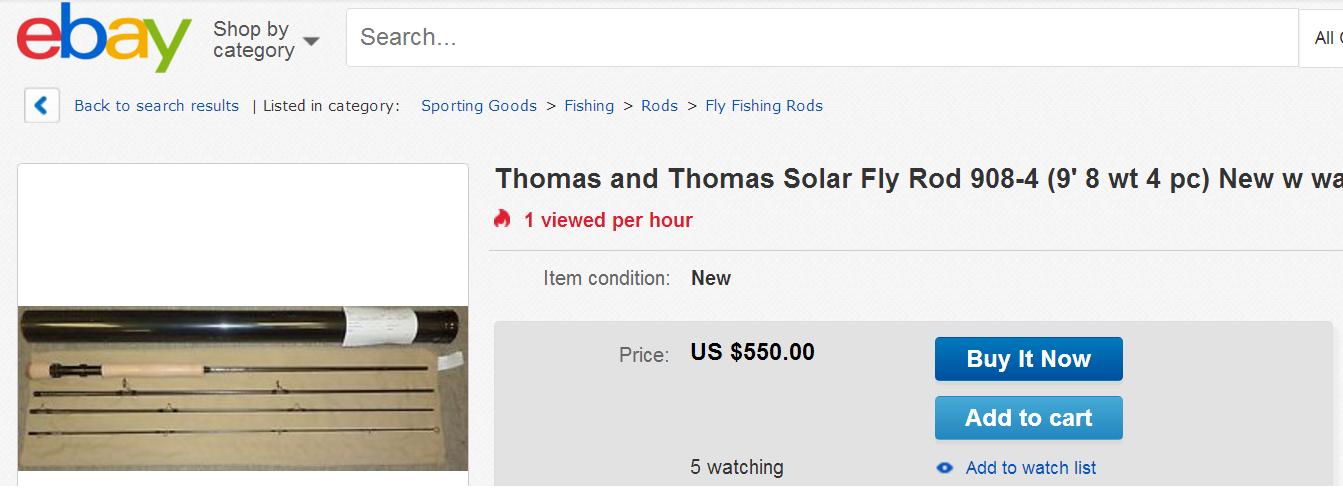Click the US $550.00 price text

tap(752, 352)
